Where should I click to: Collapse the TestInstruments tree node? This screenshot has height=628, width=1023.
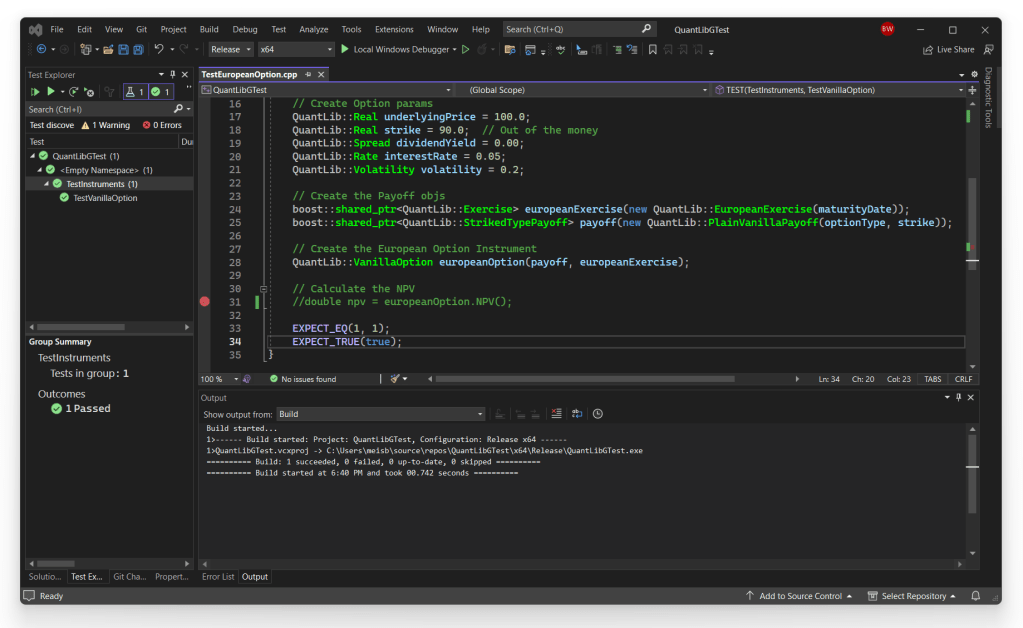(x=46, y=184)
